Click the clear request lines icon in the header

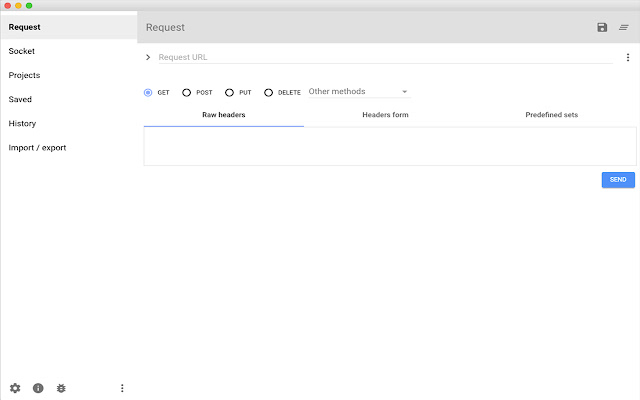624,27
